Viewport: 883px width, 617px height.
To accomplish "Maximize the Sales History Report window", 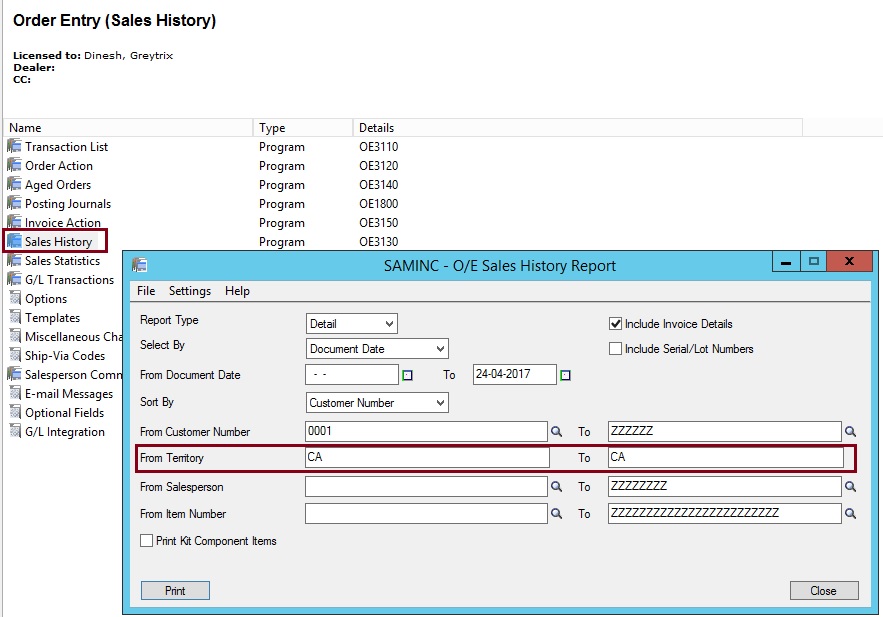I will (813, 261).
